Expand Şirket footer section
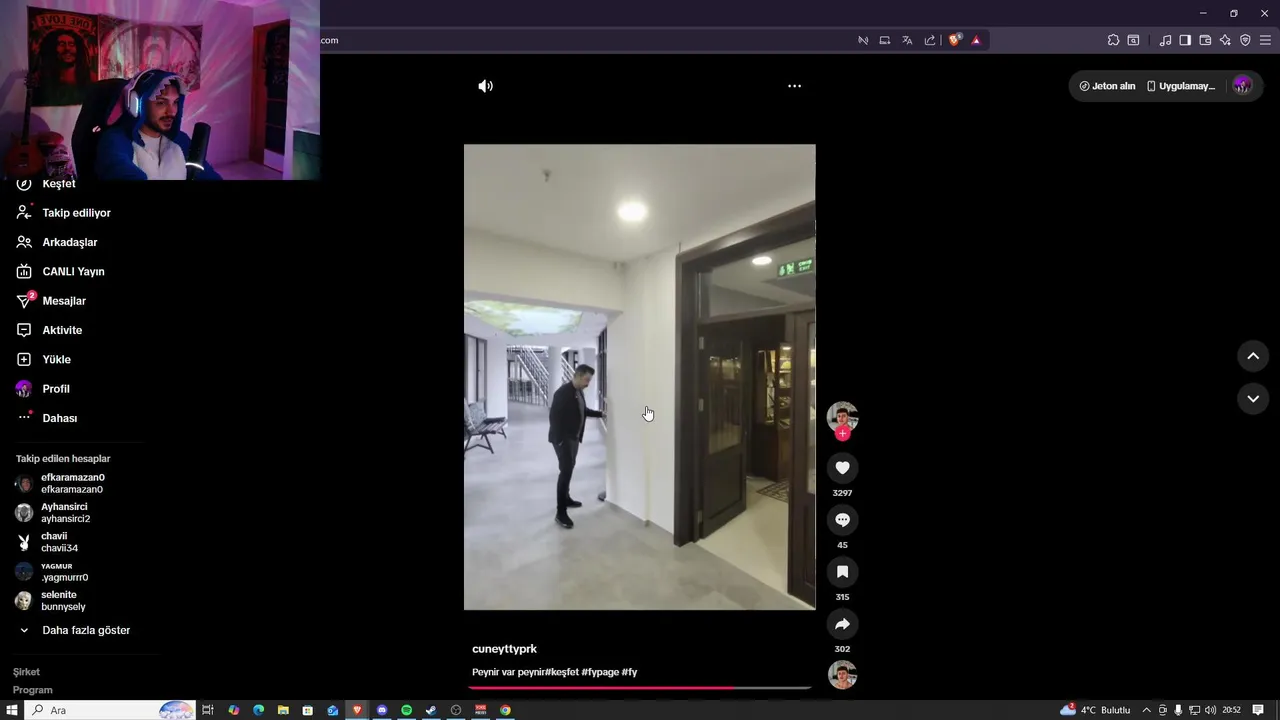This screenshot has width=1280, height=720. point(26,672)
